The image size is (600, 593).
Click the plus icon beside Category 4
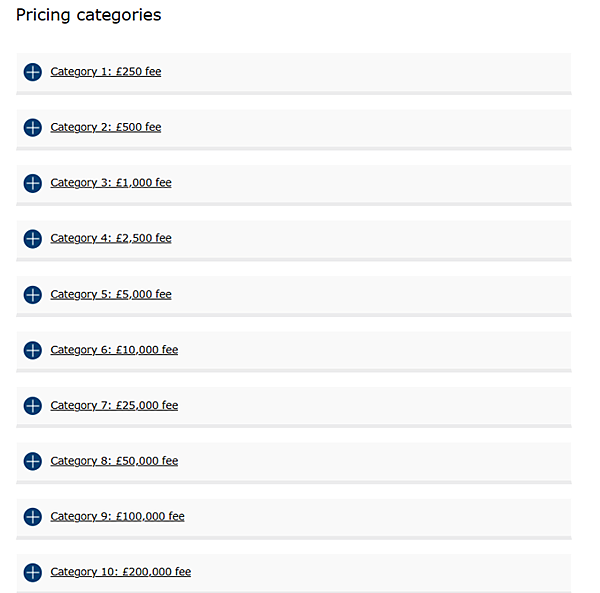point(33,239)
